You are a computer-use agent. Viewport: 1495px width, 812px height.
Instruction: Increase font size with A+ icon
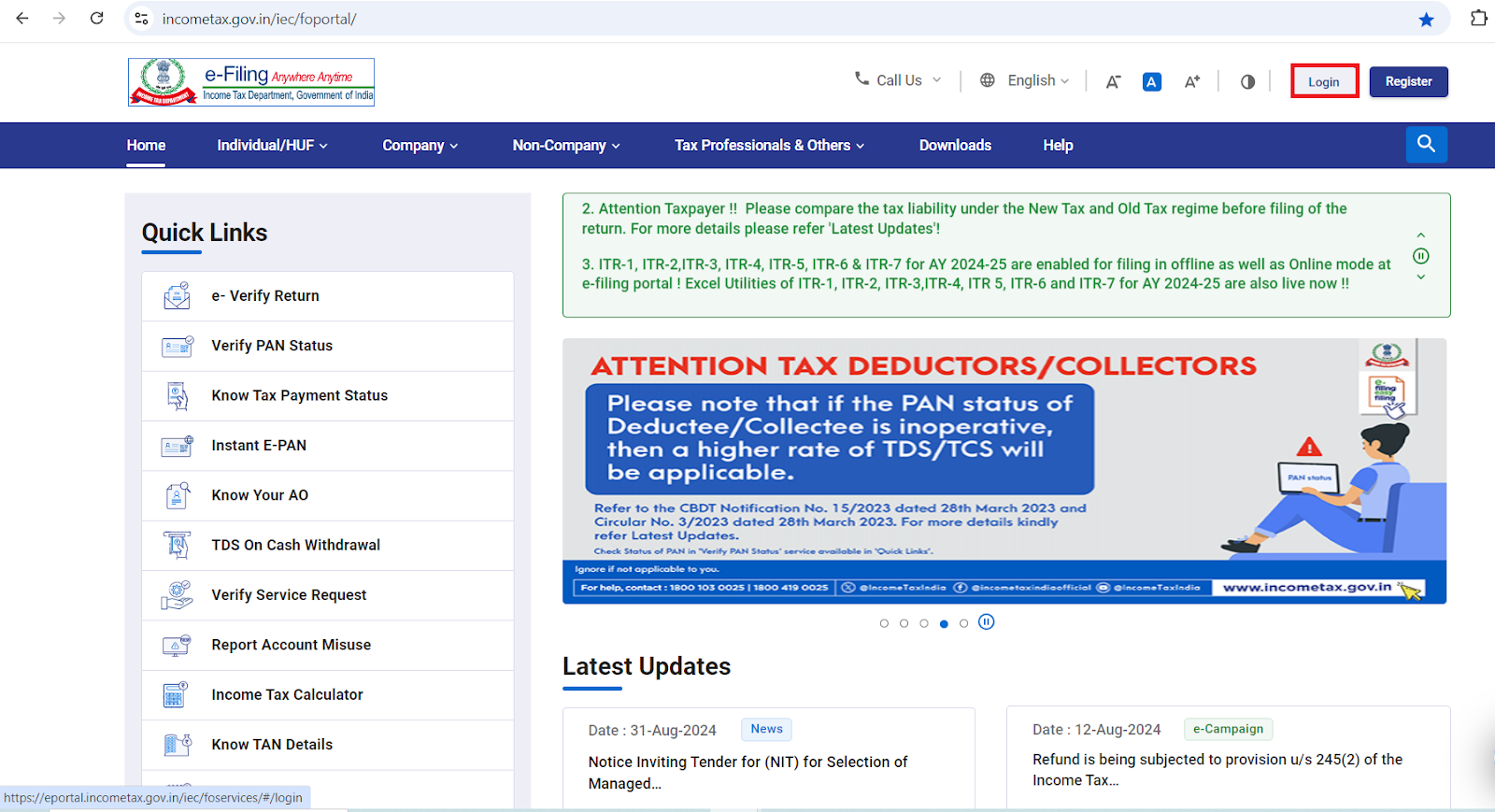coord(1192,82)
